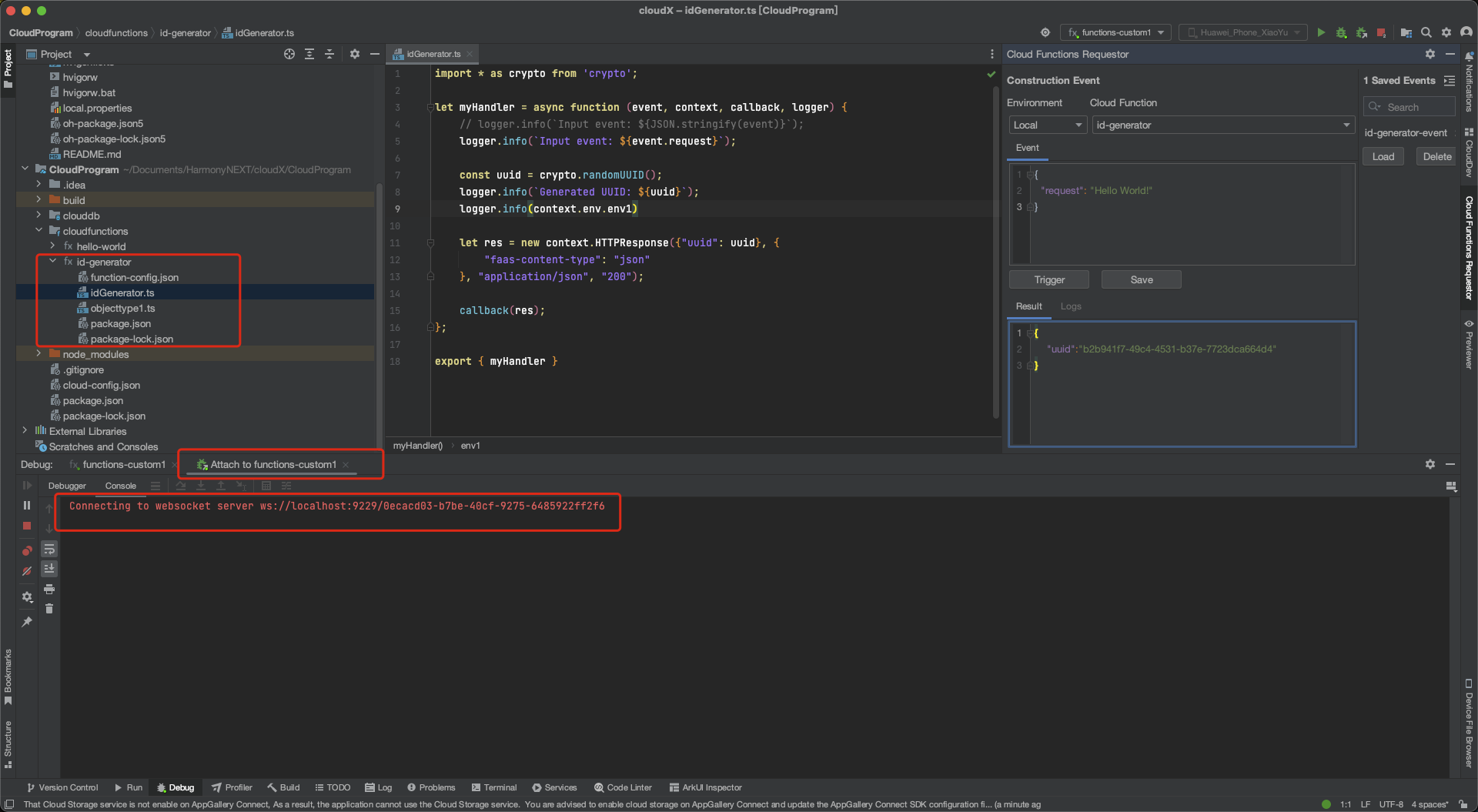Open objecttype1.ts in project tree
1478x812 pixels.
(122, 308)
